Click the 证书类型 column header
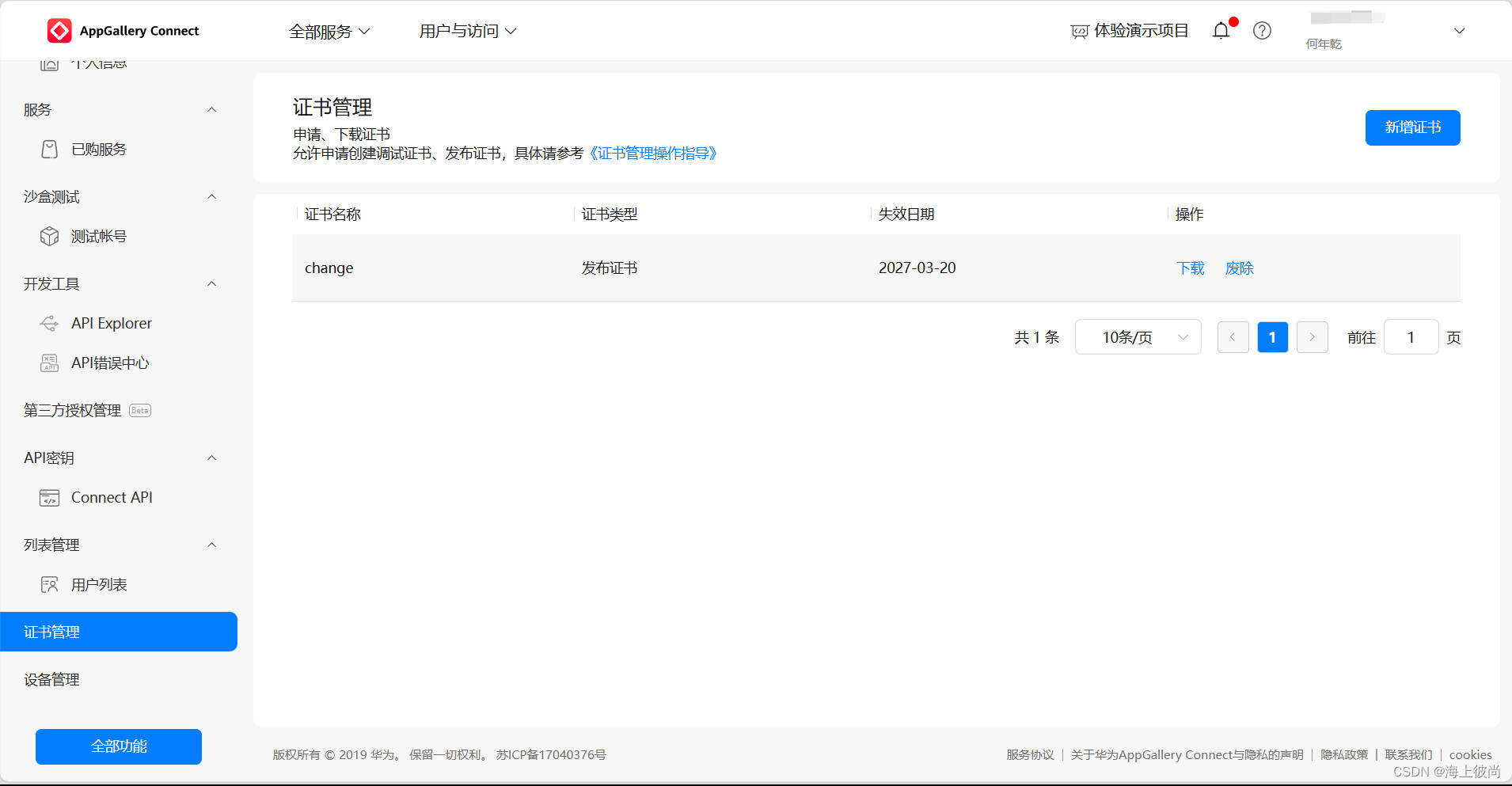The image size is (1512, 786). [x=610, y=215]
